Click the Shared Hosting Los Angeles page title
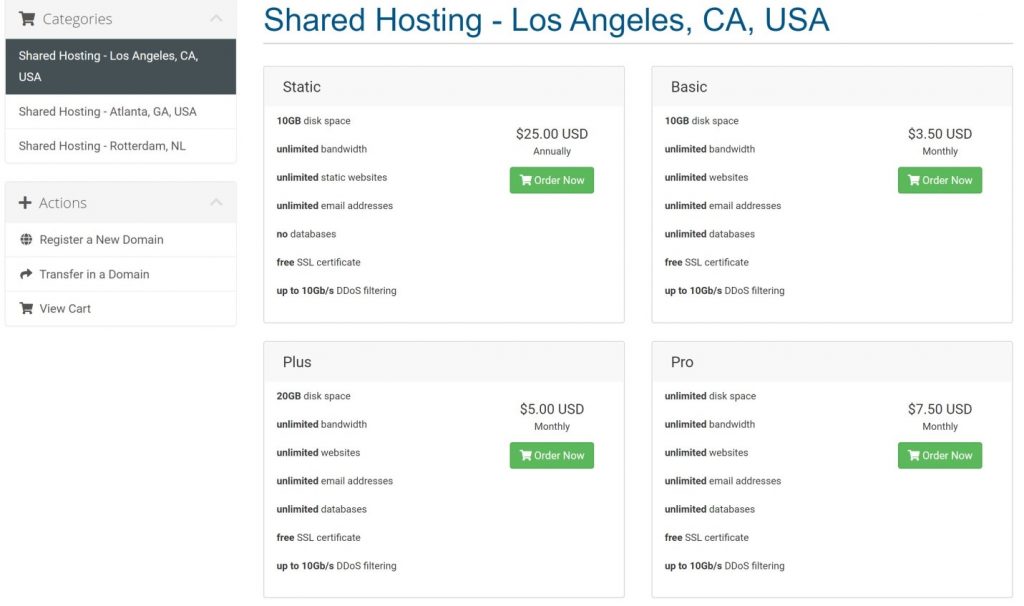The height and width of the screenshot is (606, 1024). tap(547, 20)
